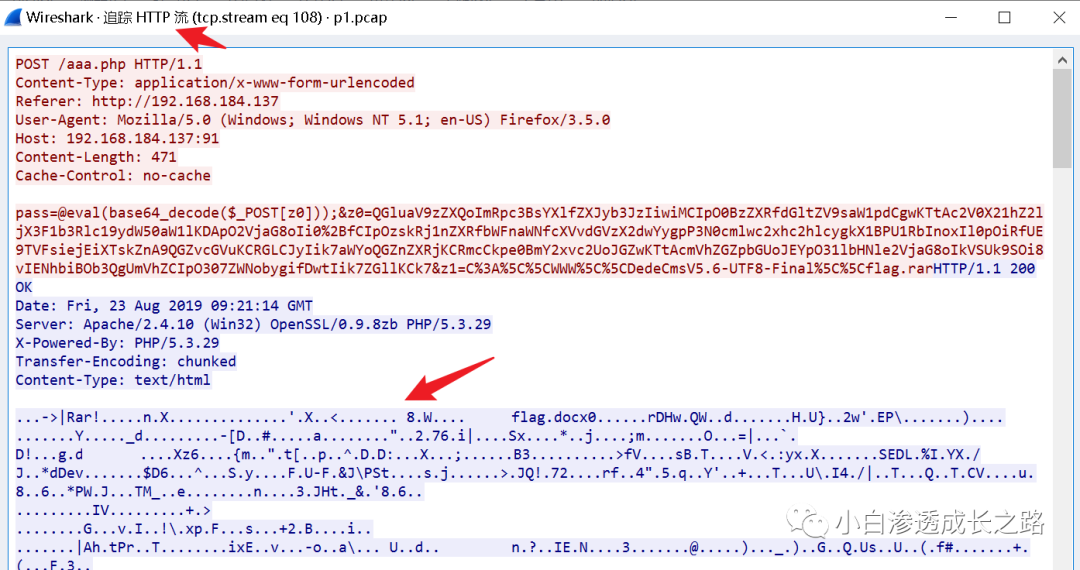Click the 'flag.rar' path in the request body
Screen dimensions: 1080x570
click(x=899, y=268)
